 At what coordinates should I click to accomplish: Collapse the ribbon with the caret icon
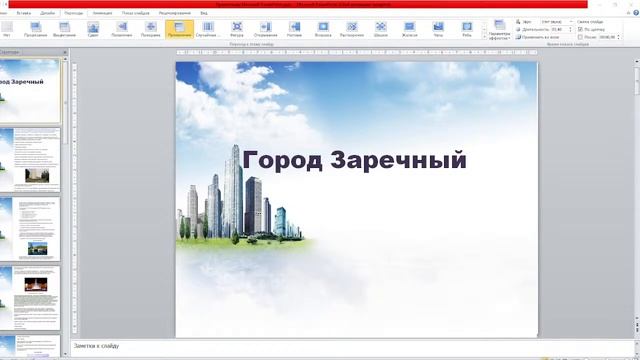(x=629, y=13)
